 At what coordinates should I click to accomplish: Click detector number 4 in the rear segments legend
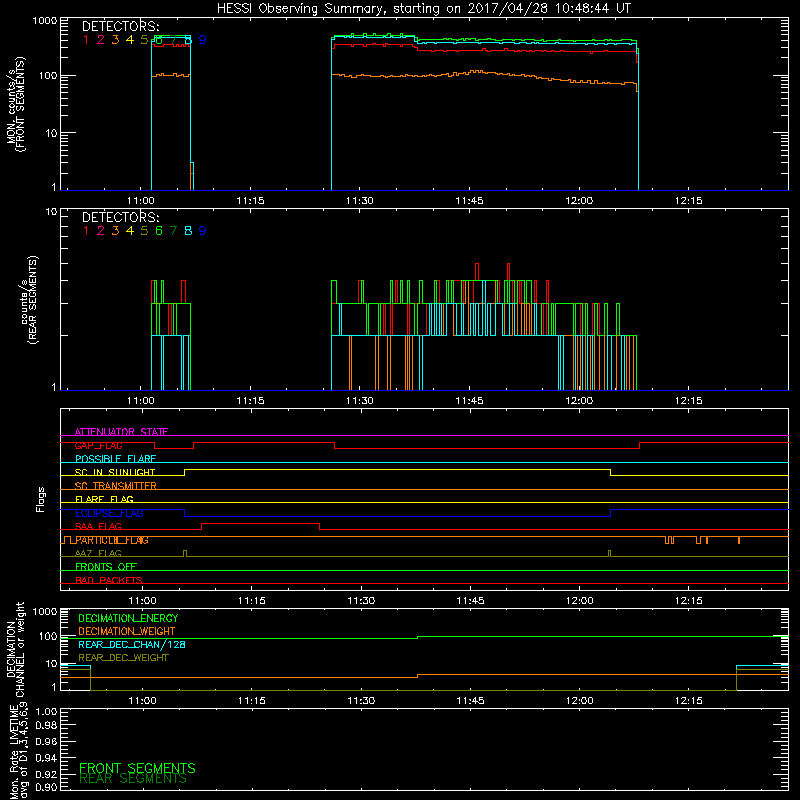(x=130, y=231)
